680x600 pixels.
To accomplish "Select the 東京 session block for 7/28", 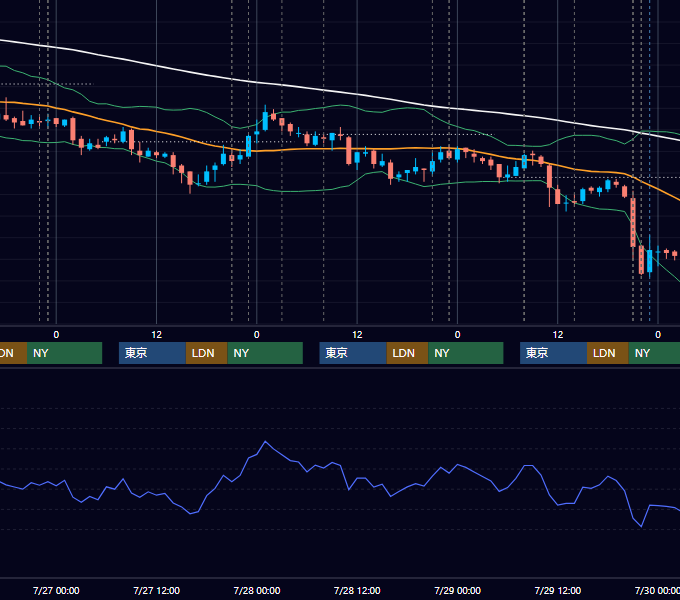I will tap(353, 353).
